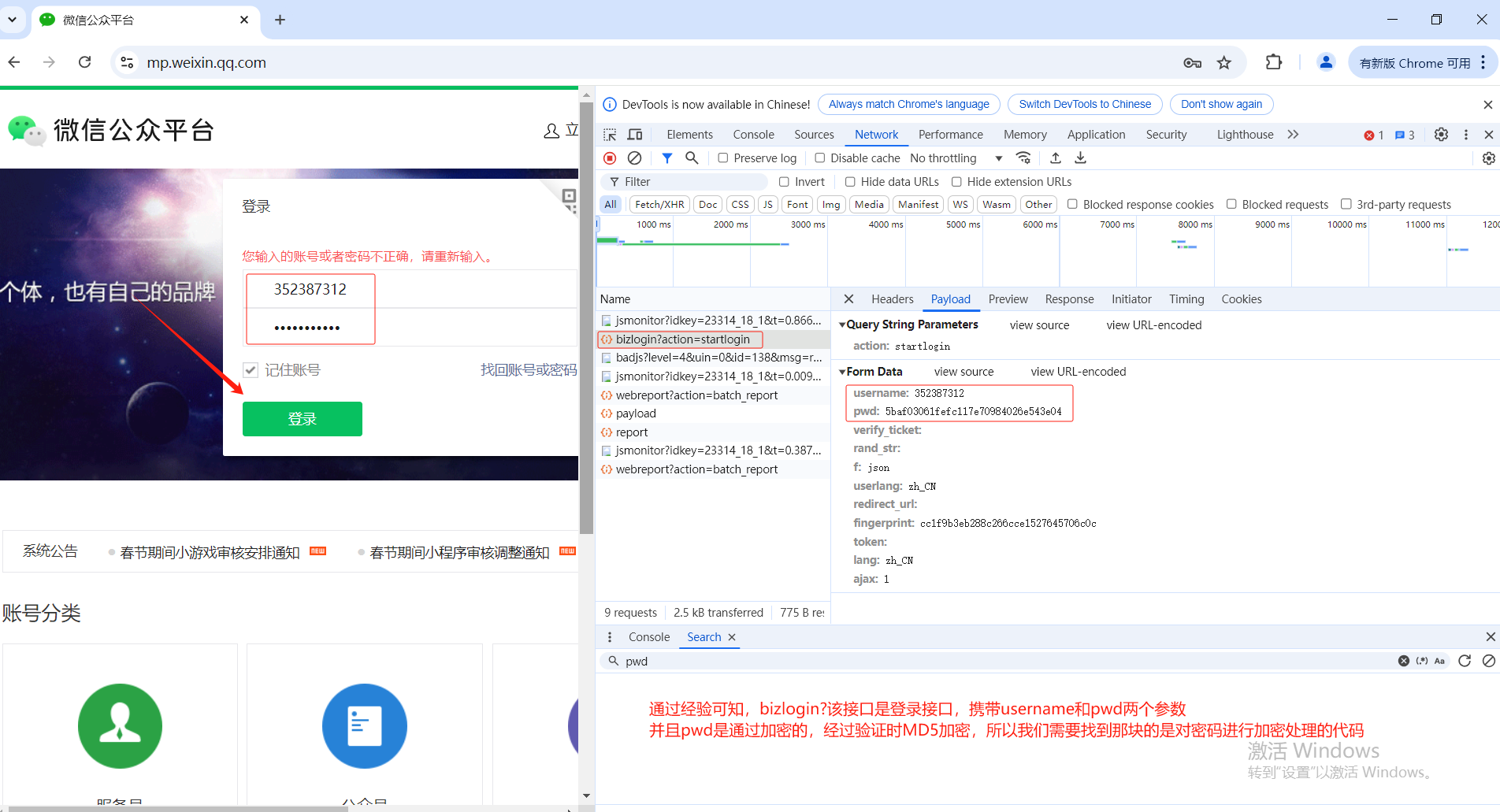Viewport: 1500px width, 812px height.
Task: Toggle regular expression search option
Action: tap(1422, 661)
